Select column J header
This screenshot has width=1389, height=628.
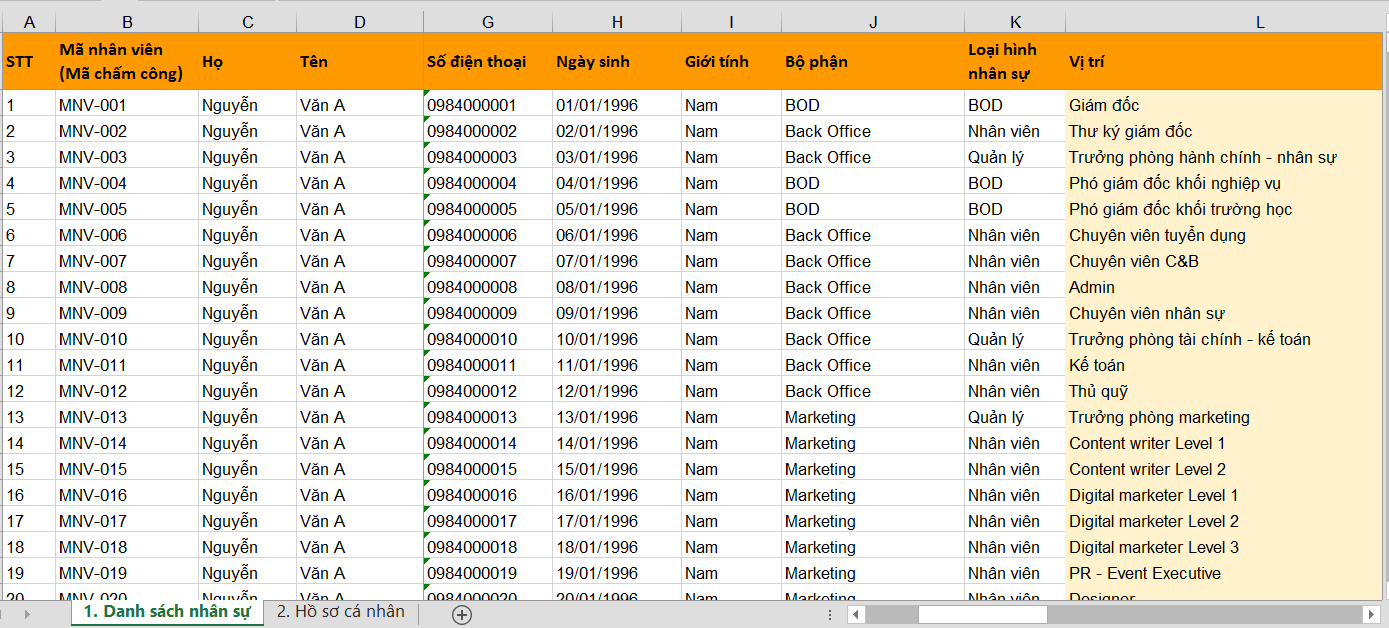click(x=873, y=22)
